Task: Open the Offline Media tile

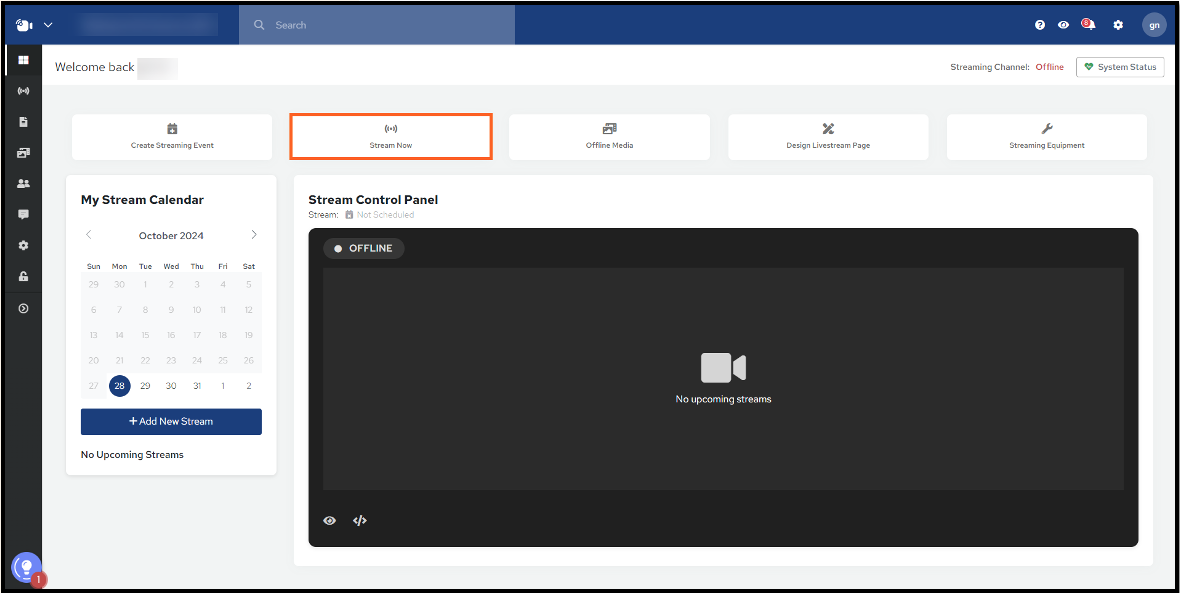Action: [x=609, y=137]
